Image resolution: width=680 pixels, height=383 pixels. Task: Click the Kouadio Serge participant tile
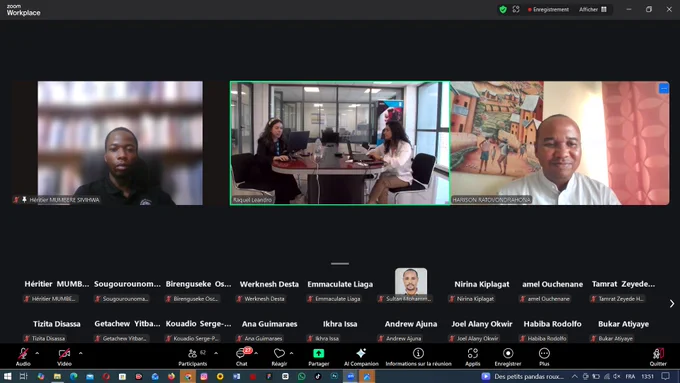198,325
